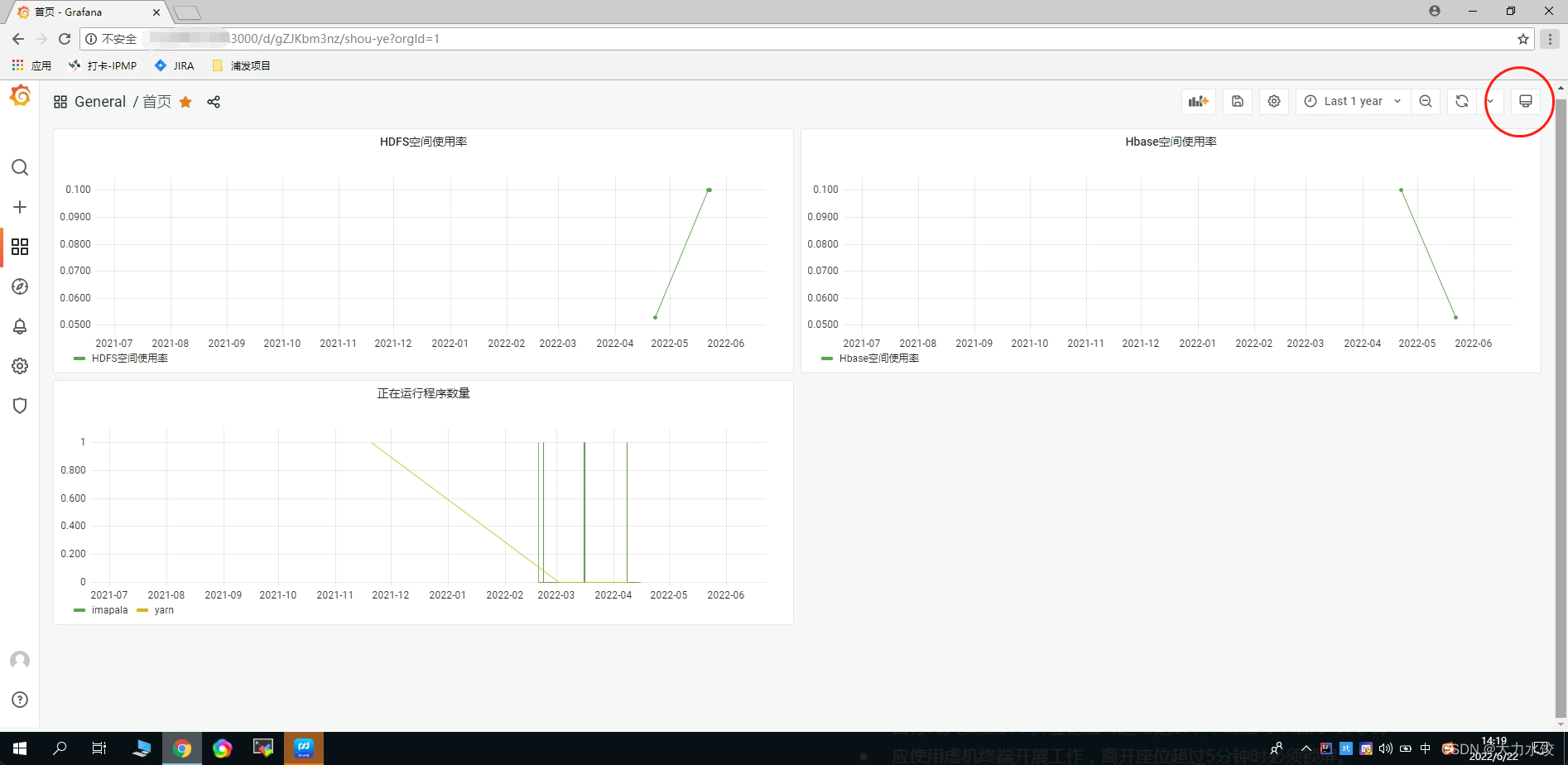
Task: Click the Add panel toolbar icon
Action: coord(1198,101)
